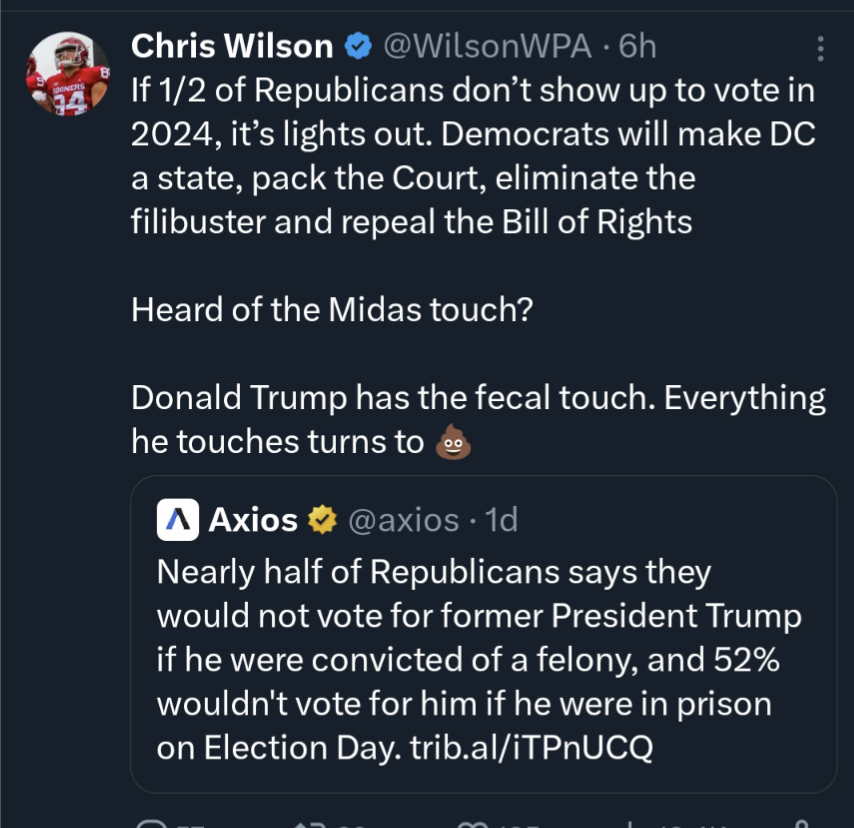Click blue verified badge beside Chris Wilson

[x=357, y=45]
